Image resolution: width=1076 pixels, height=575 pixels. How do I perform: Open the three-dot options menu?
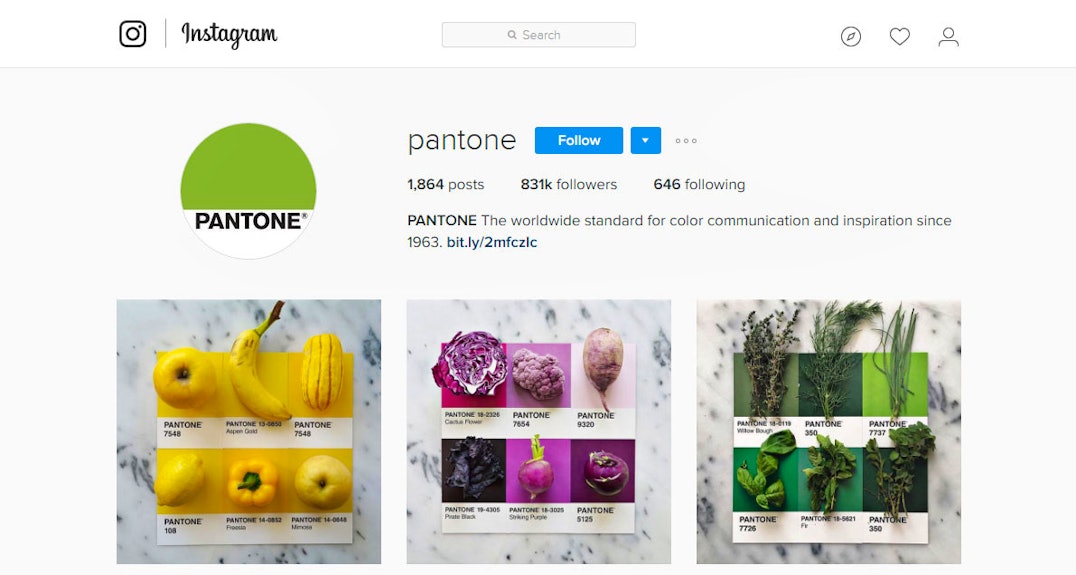[686, 141]
